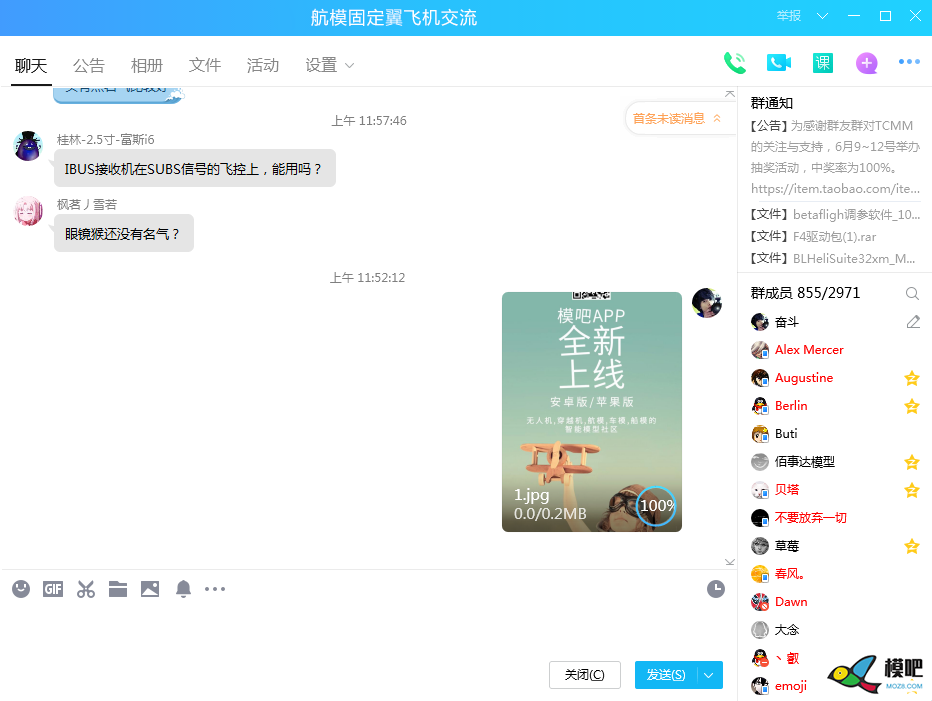This screenshot has height=701, width=932.
Task: Open the 活动 tab
Action: click(263, 65)
